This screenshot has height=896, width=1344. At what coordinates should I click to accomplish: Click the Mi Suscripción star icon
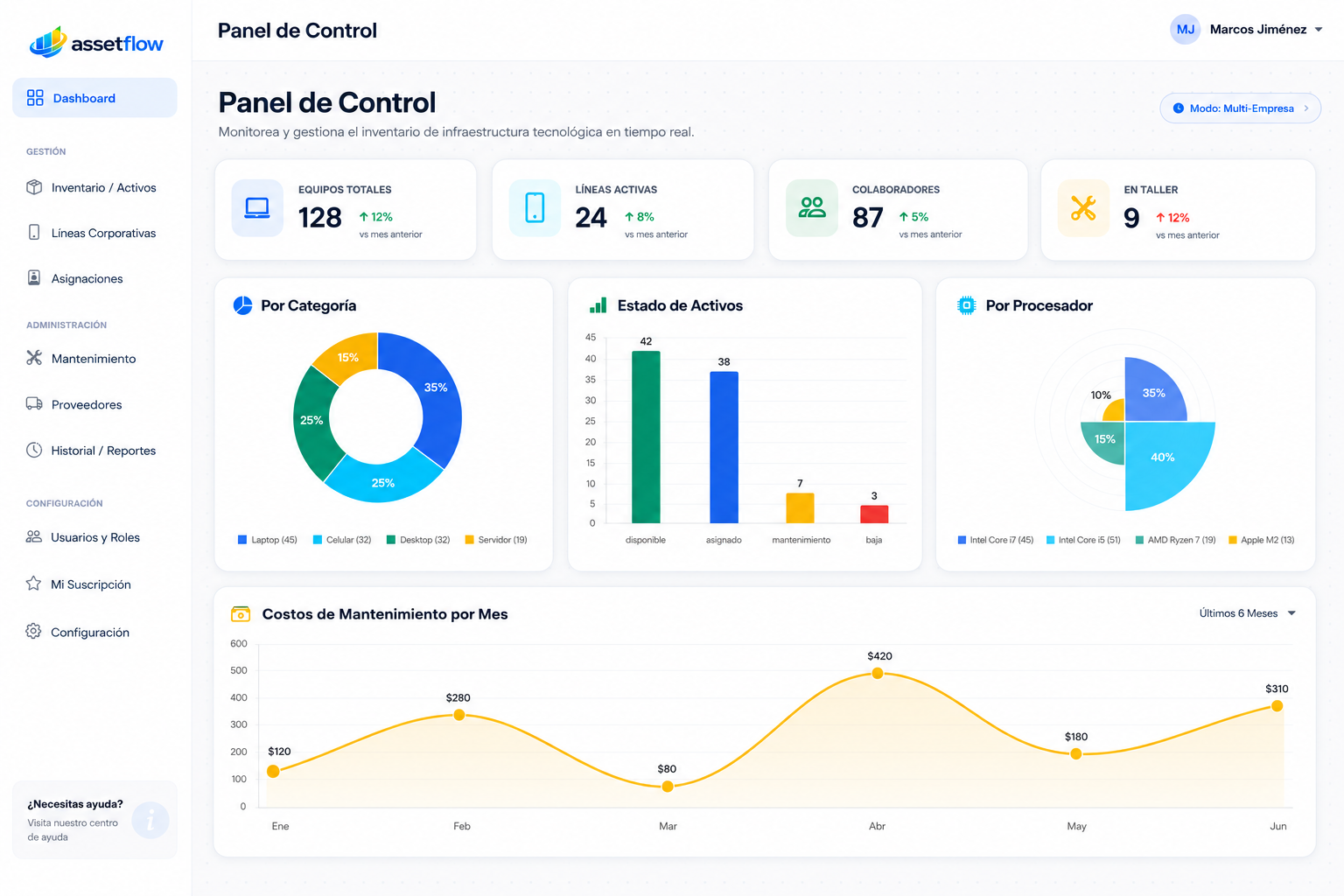pos(33,584)
